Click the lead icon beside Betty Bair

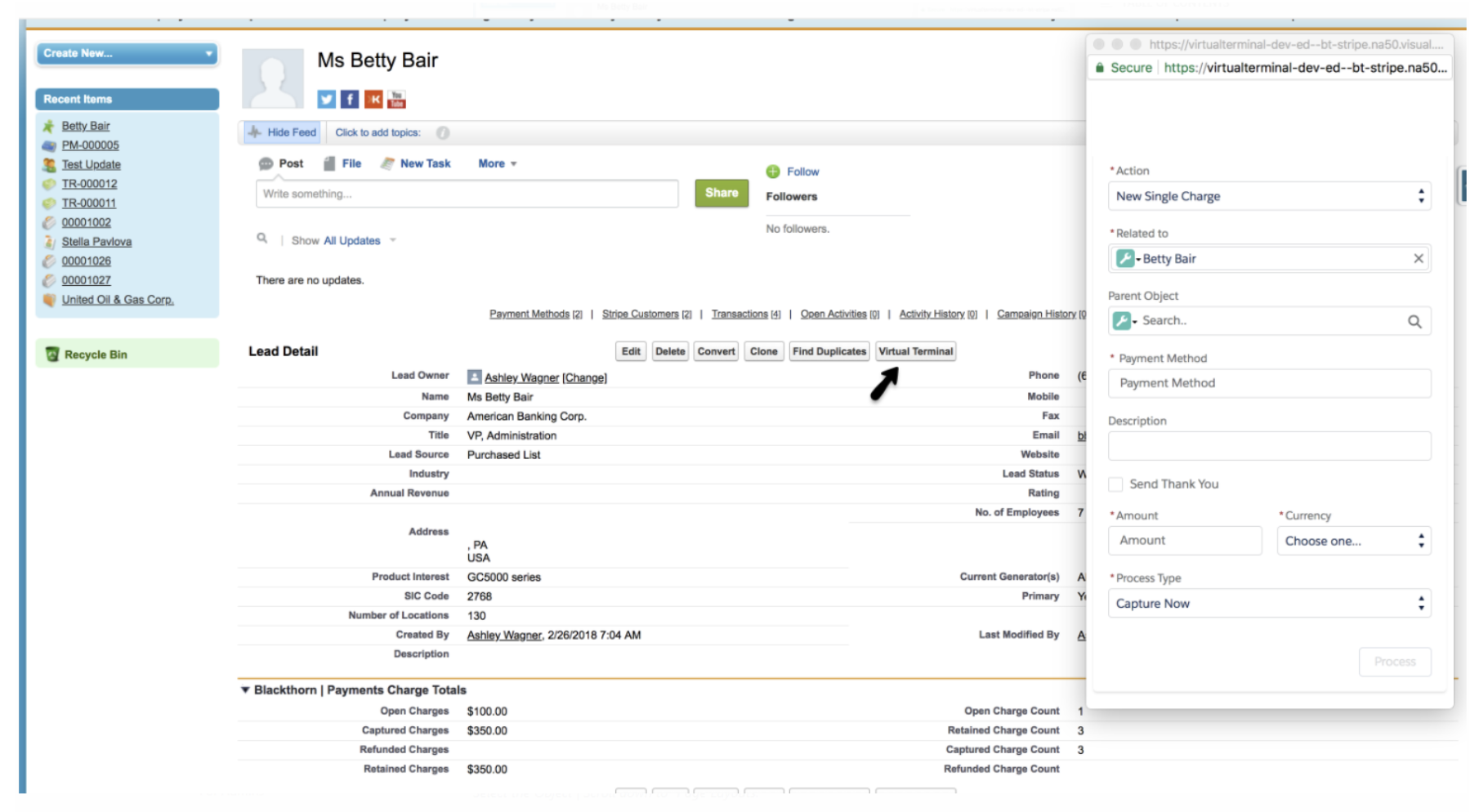pos(49,126)
